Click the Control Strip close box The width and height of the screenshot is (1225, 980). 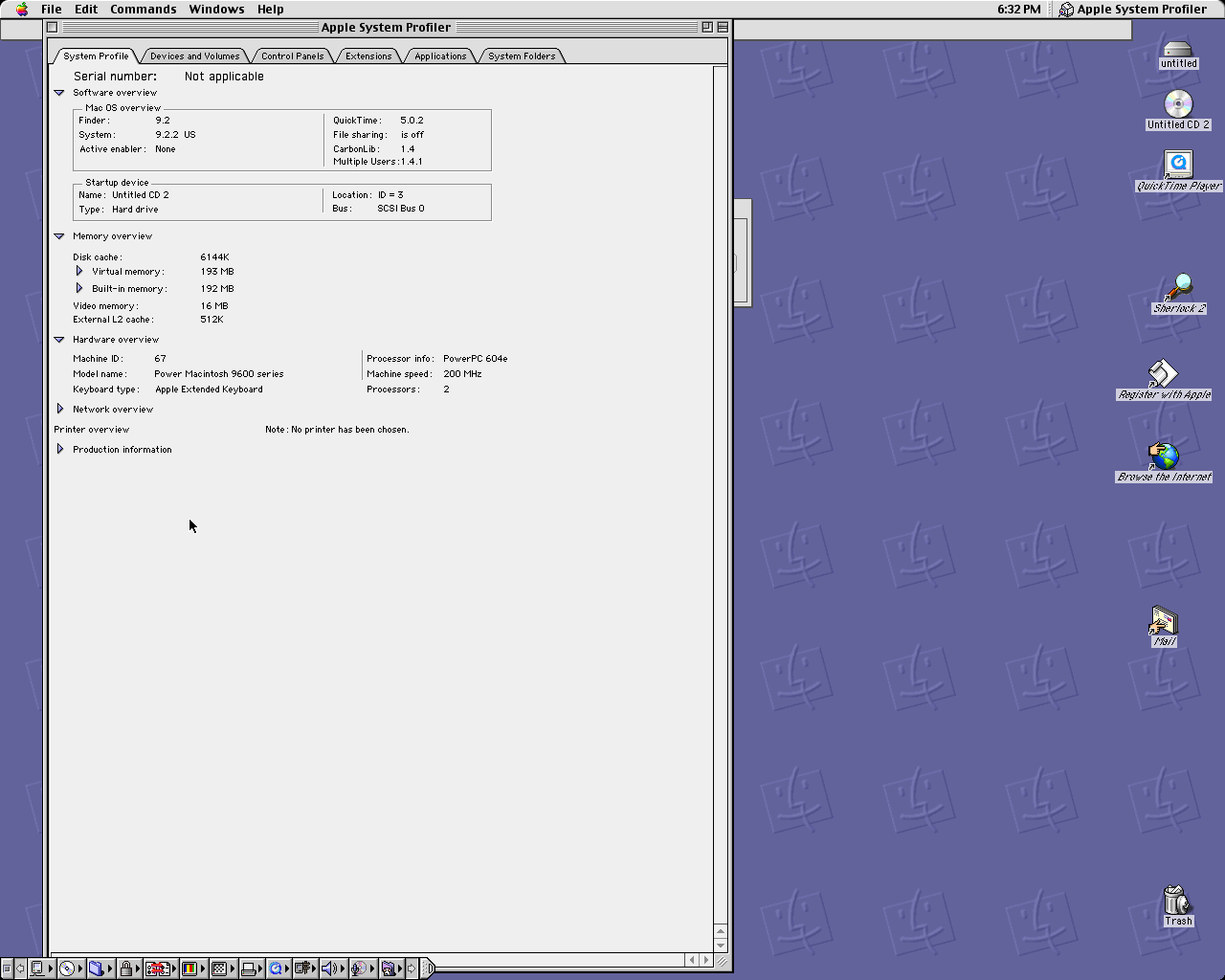[7, 969]
